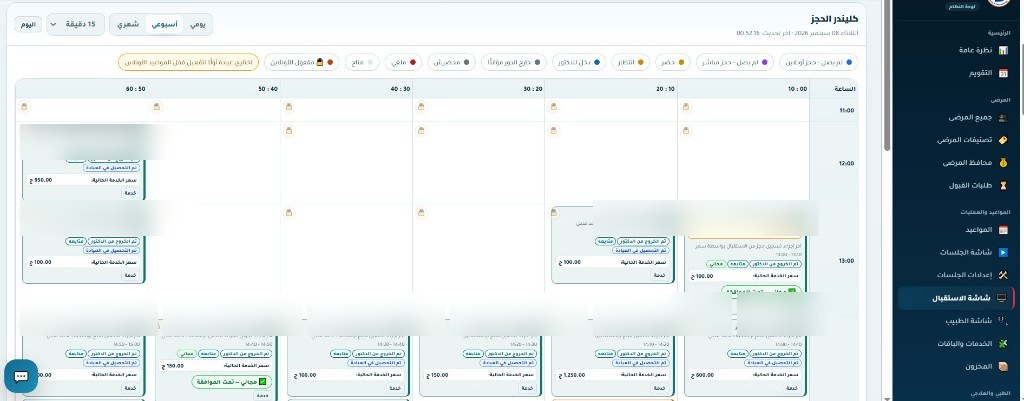The image size is (1024, 401).
Task: Click the 1,250.00 service price
Action: click(x=573, y=376)
